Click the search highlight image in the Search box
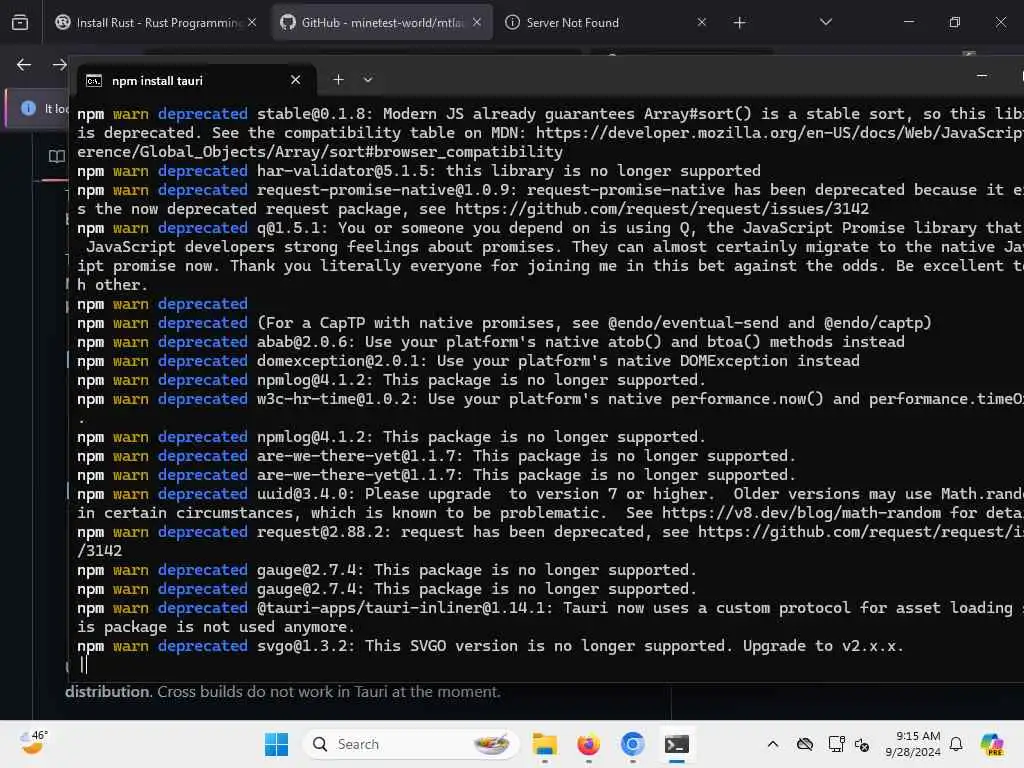The height and width of the screenshot is (768, 1024). click(x=491, y=744)
